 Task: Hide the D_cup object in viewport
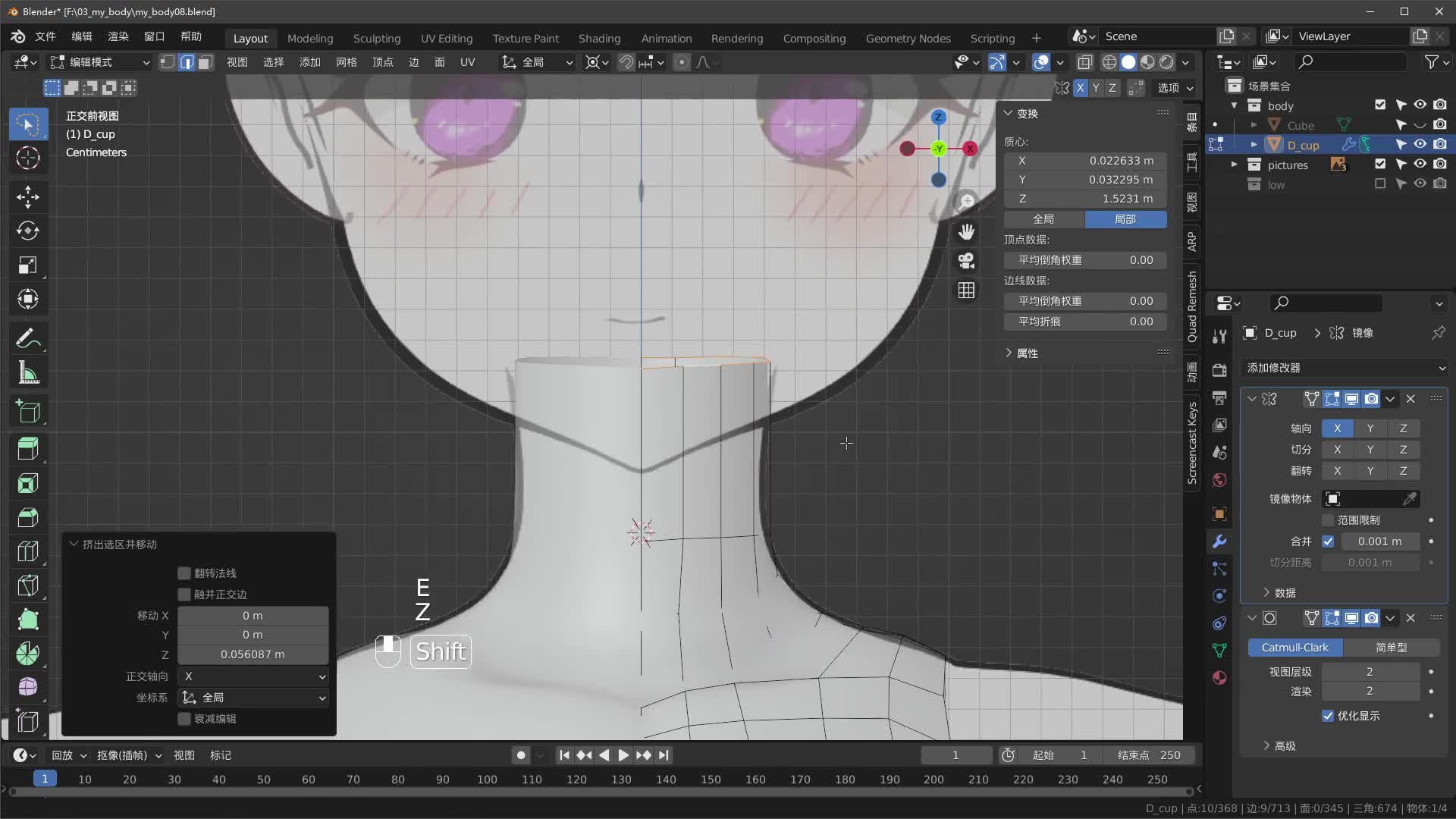tap(1420, 144)
